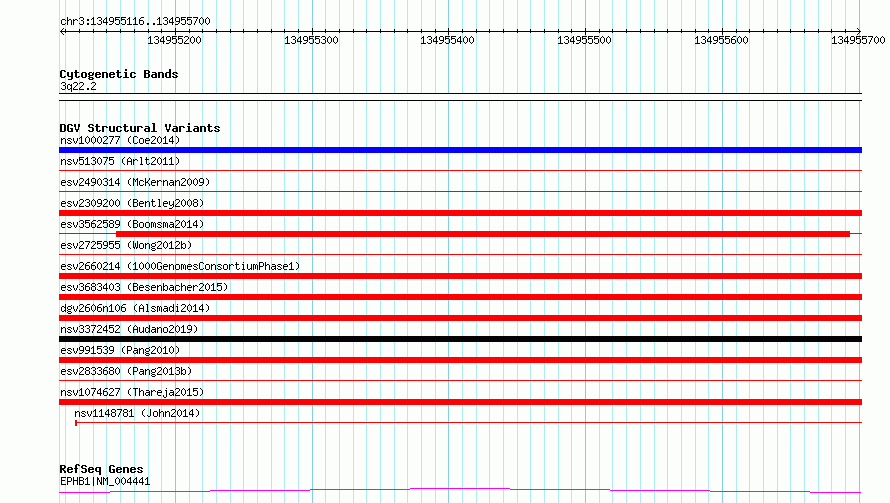
Task: Click the red esv2660214 variant bar
Action: point(460,276)
